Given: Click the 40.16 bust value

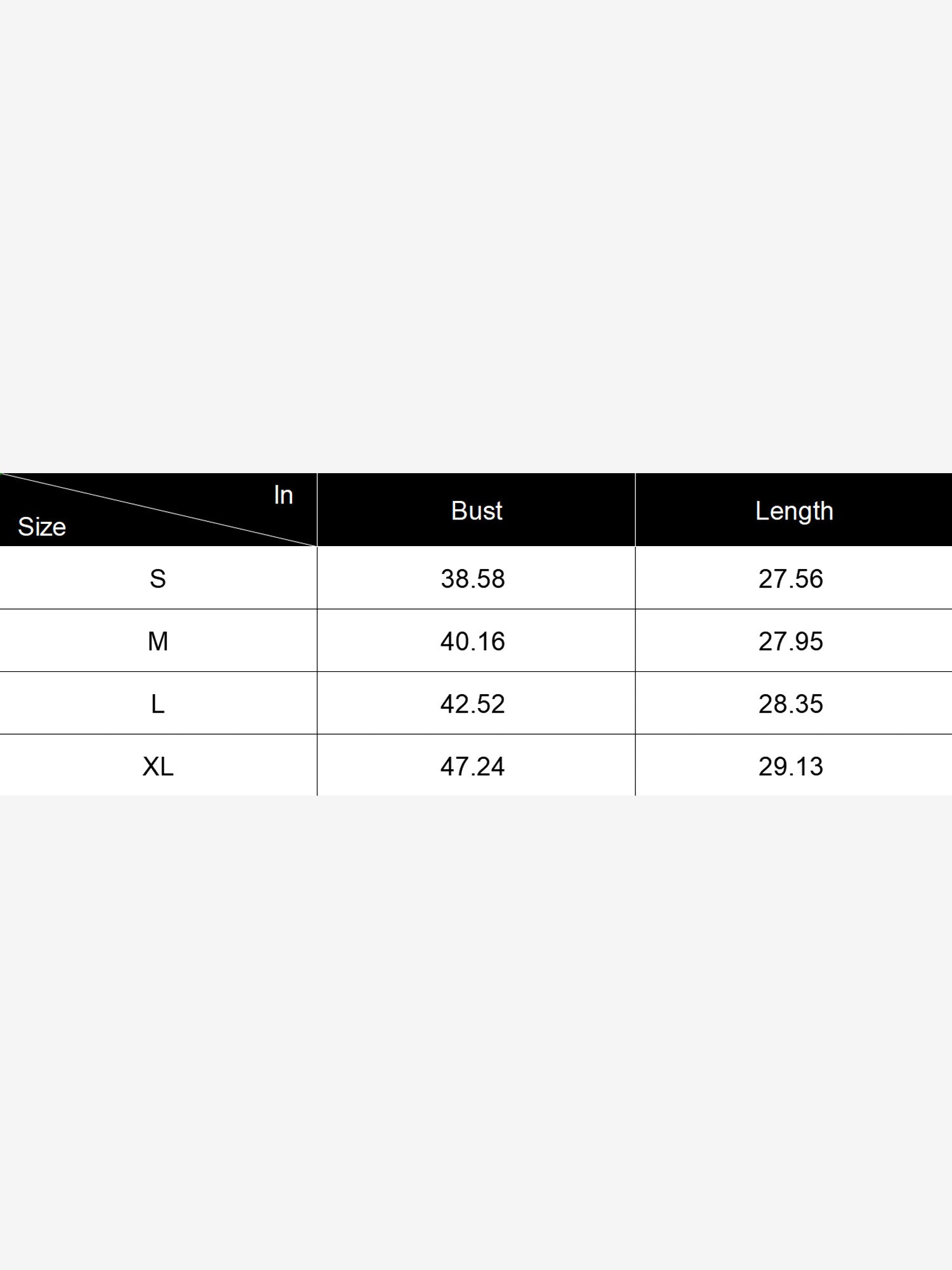Looking at the screenshot, I should click(x=473, y=641).
